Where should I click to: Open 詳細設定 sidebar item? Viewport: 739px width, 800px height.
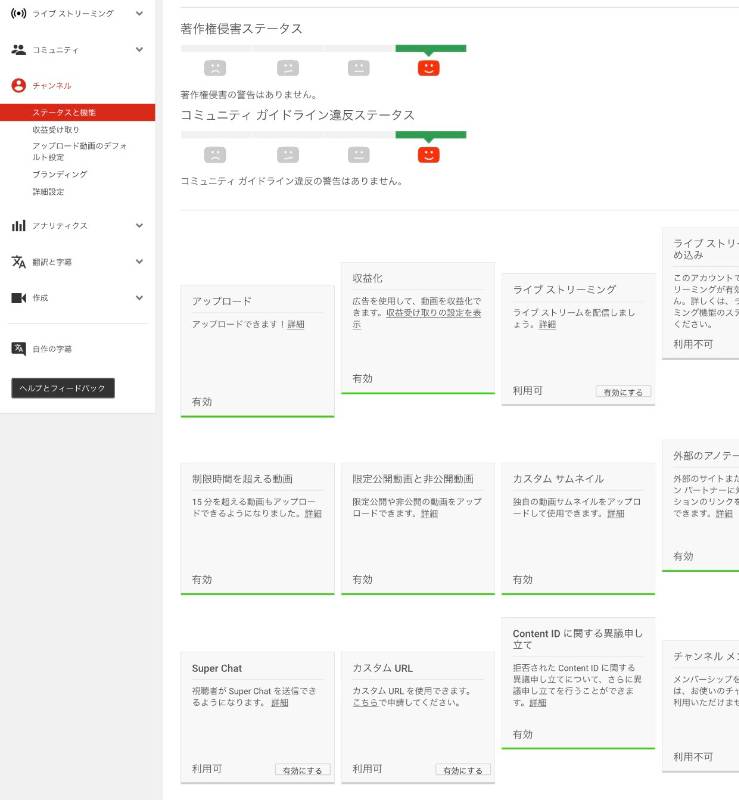pyautogui.click(x=48, y=191)
